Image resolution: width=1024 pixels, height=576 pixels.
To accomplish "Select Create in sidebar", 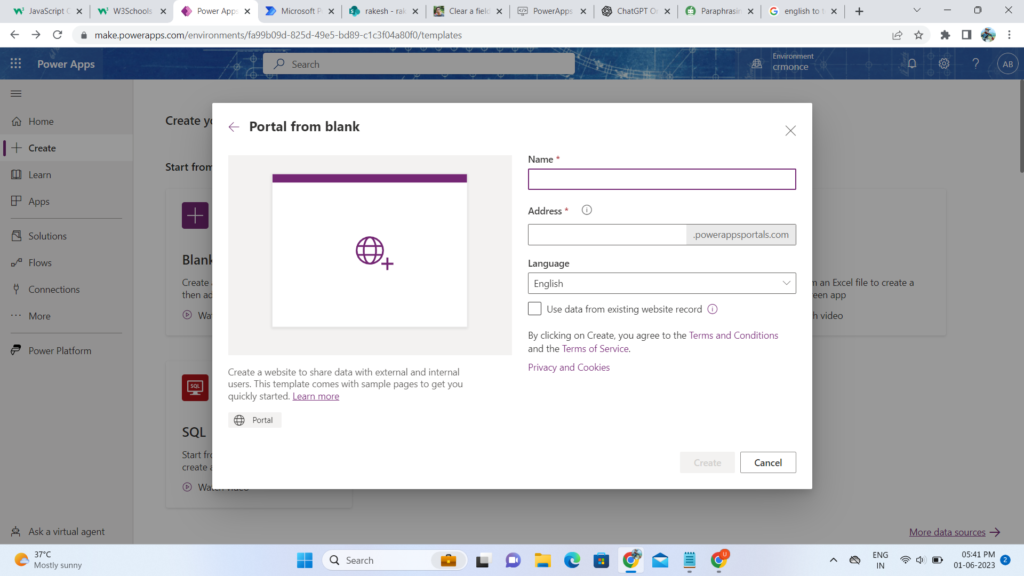I will tap(67, 148).
